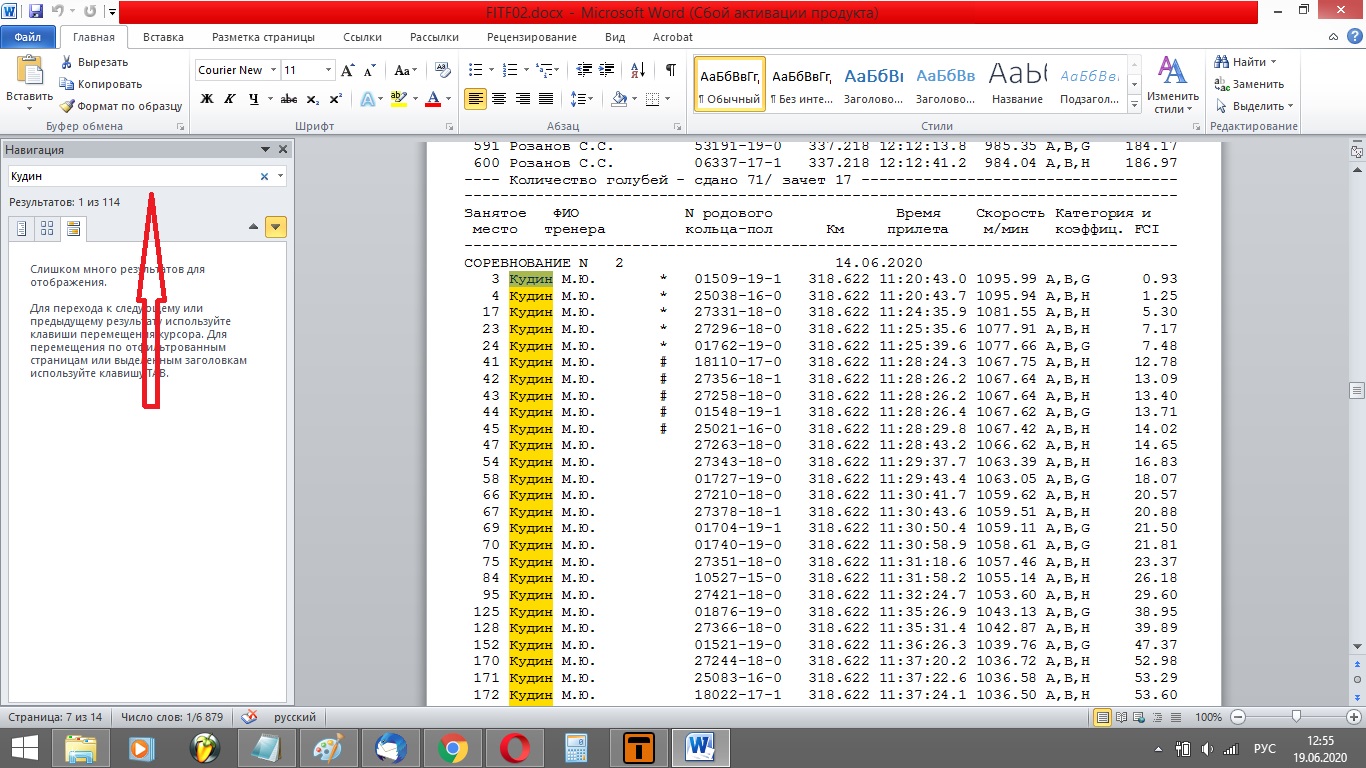The width and height of the screenshot is (1366, 768).
Task: Click the Paste clipboard icon
Action: [x=30, y=70]
